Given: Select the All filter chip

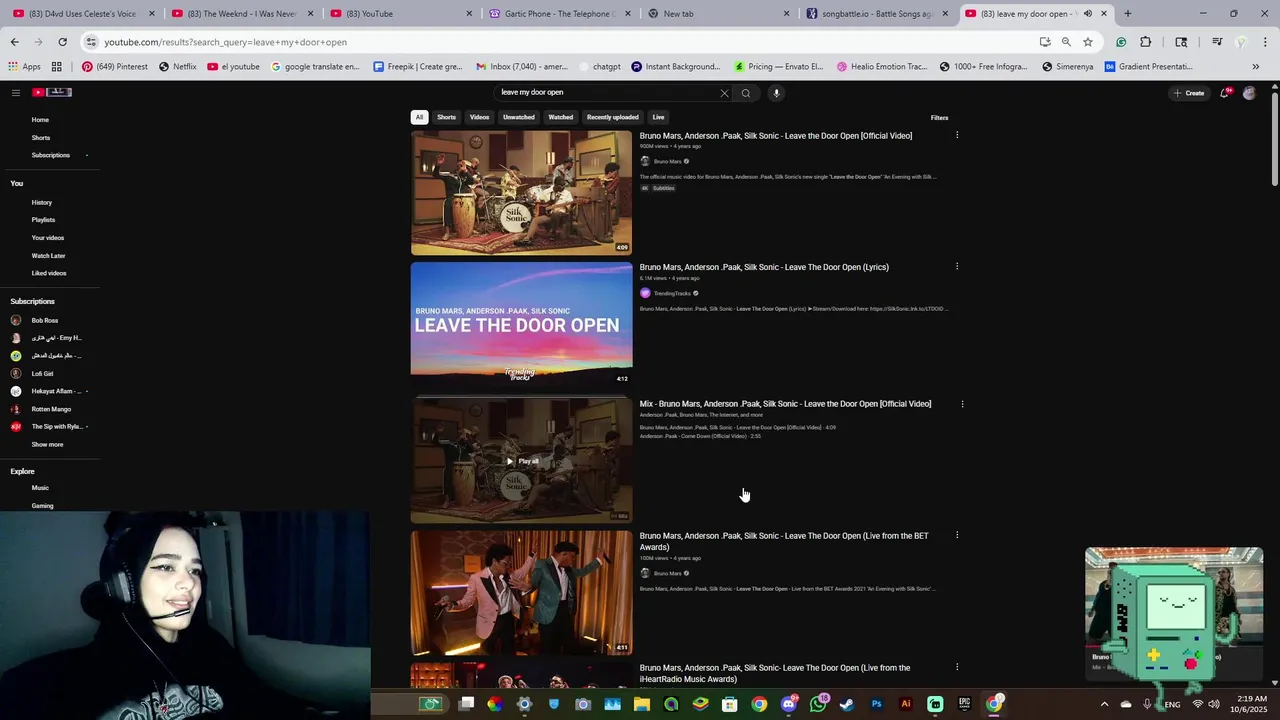Looking at the screenshot, I should coord(419,117).
